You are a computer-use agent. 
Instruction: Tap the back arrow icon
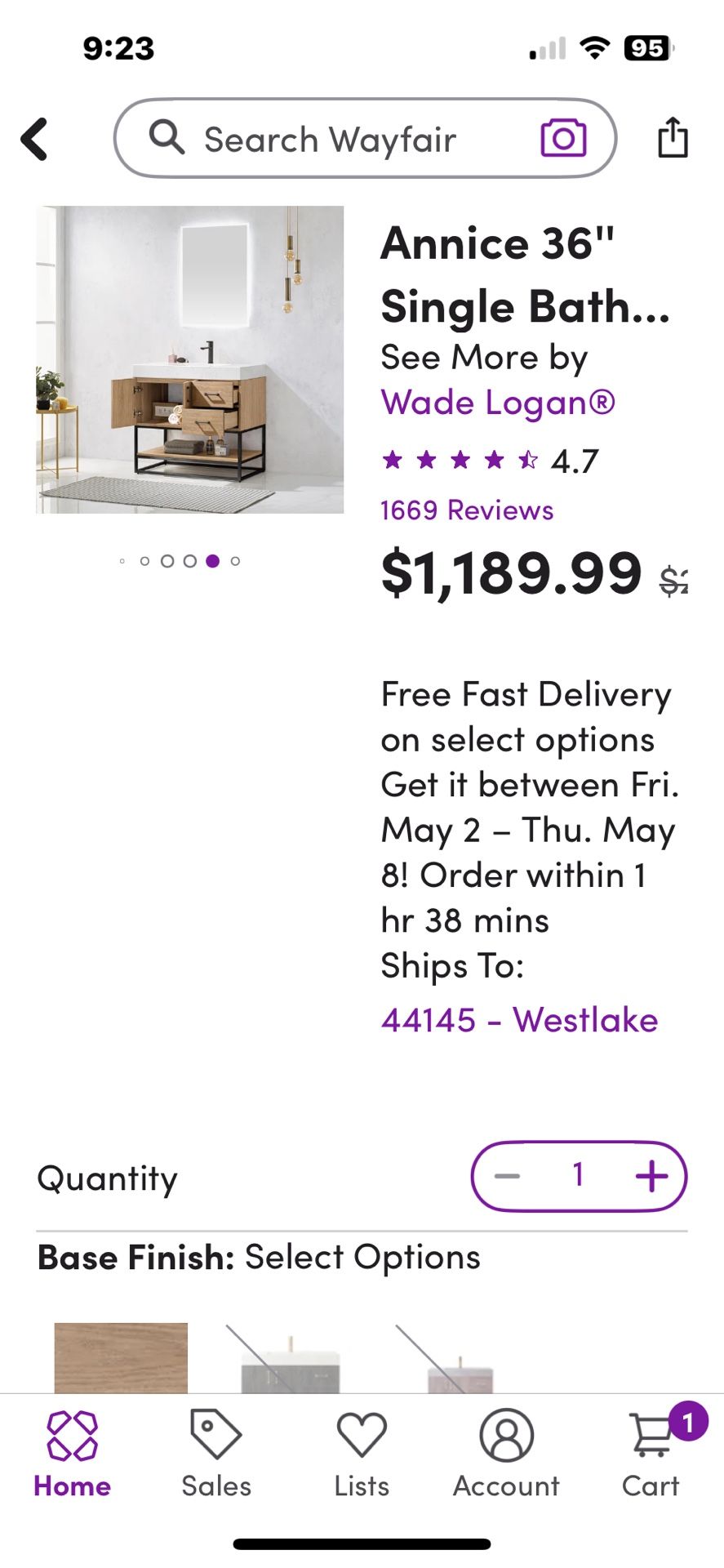point(35,139)
